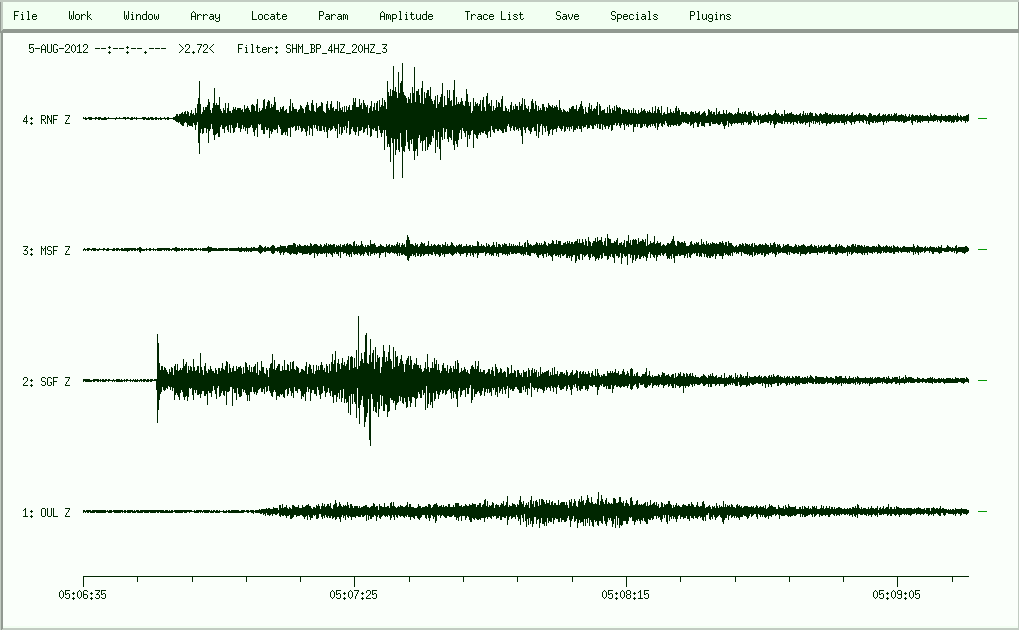1019x630 pixels.
Task: Open the Param menu
Action: [333, 16]
